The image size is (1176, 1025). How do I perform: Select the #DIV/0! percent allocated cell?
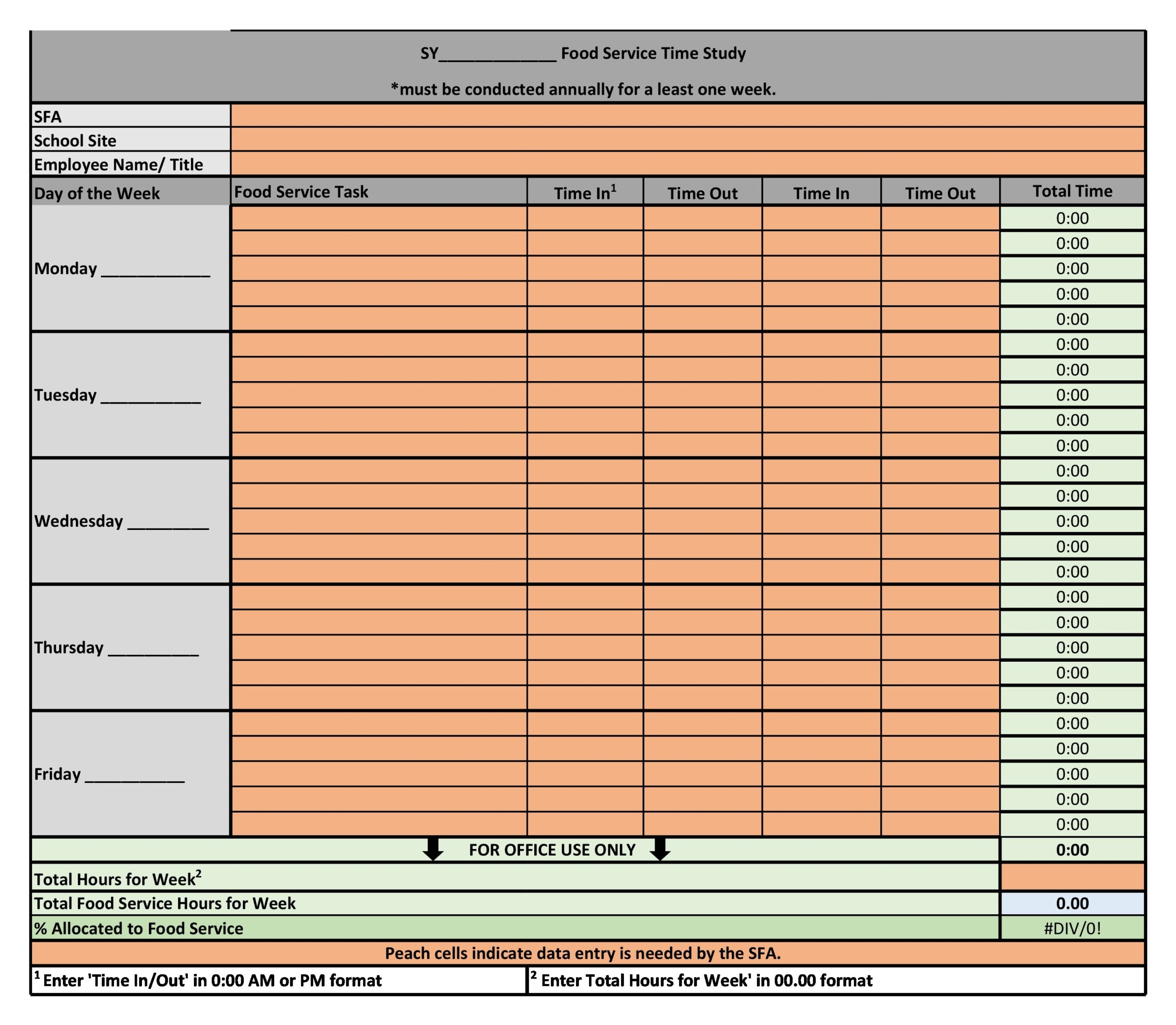coord(1072,928)
